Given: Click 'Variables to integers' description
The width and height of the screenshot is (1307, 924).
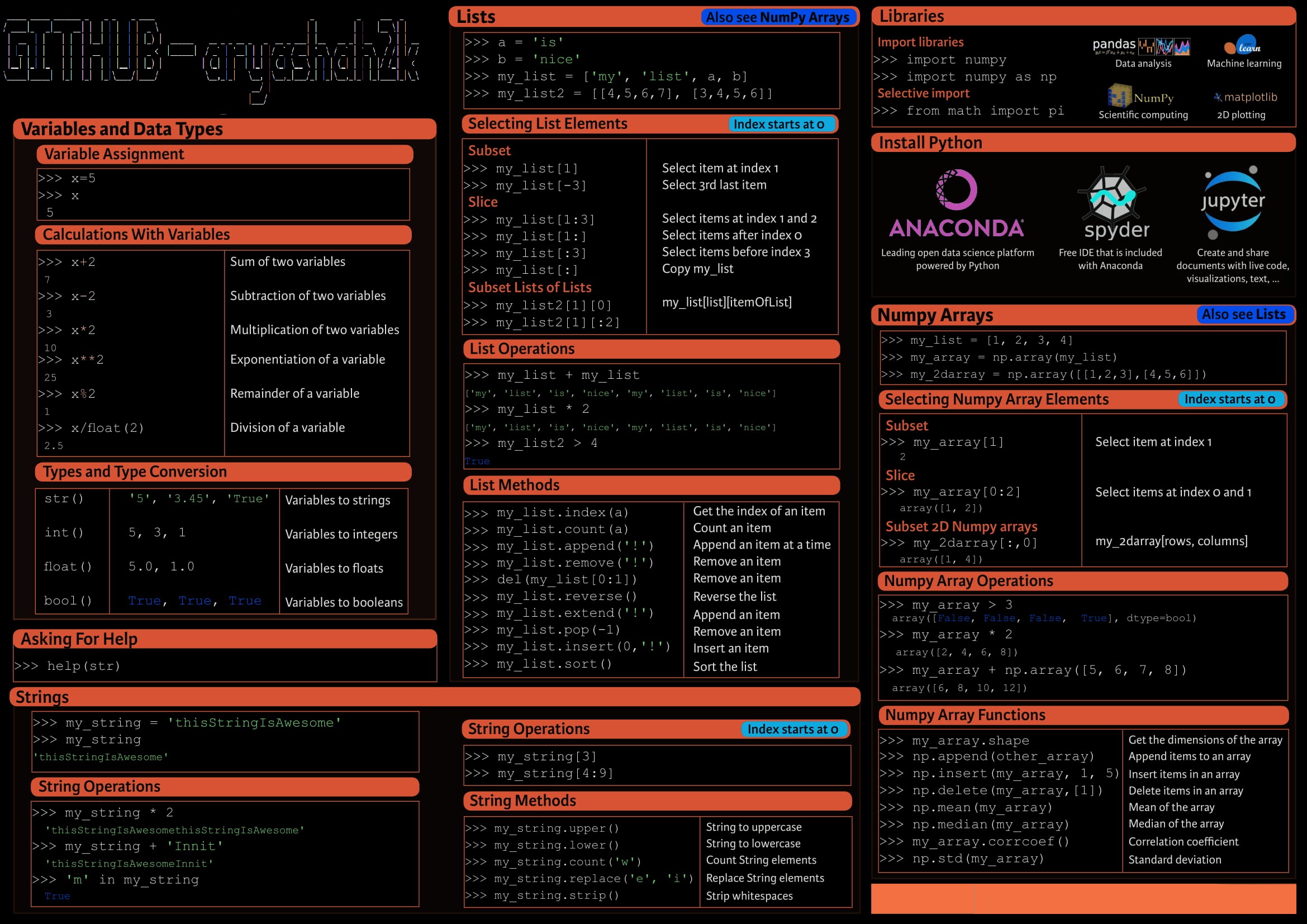Looking at the screenshot, I should [341, 534].
